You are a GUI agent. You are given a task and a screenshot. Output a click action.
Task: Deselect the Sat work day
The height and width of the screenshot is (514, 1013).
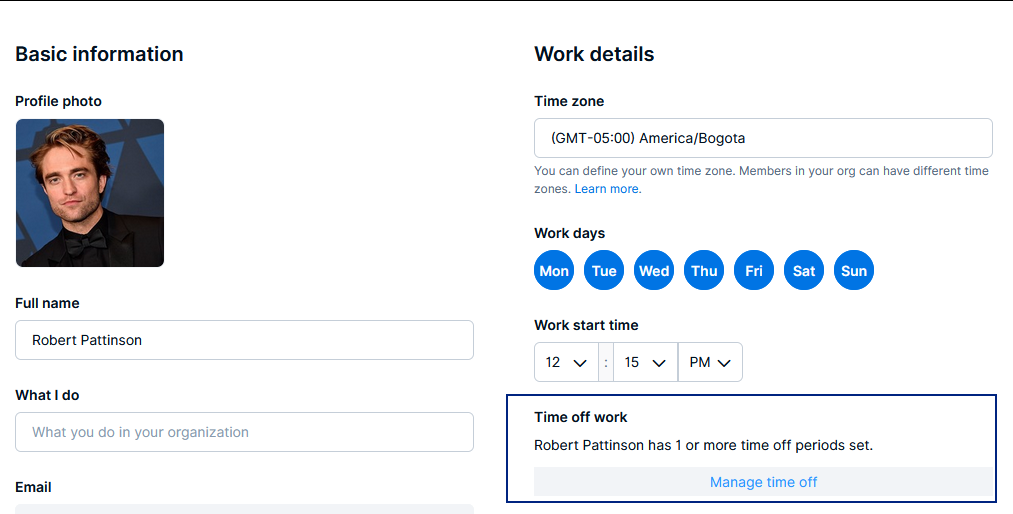coord(804,270)
